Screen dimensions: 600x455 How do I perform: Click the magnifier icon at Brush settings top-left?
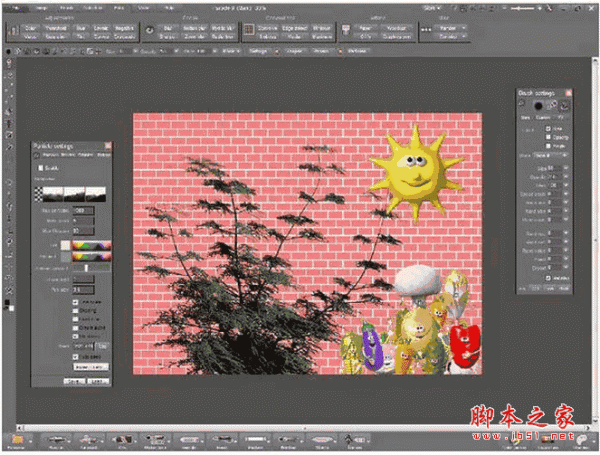tap(523, 103)
